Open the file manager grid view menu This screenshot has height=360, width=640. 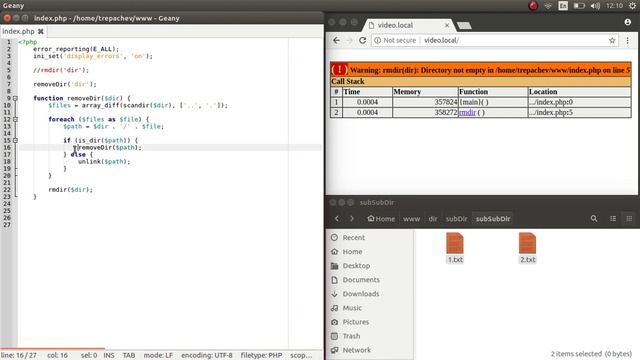point(629,218)
